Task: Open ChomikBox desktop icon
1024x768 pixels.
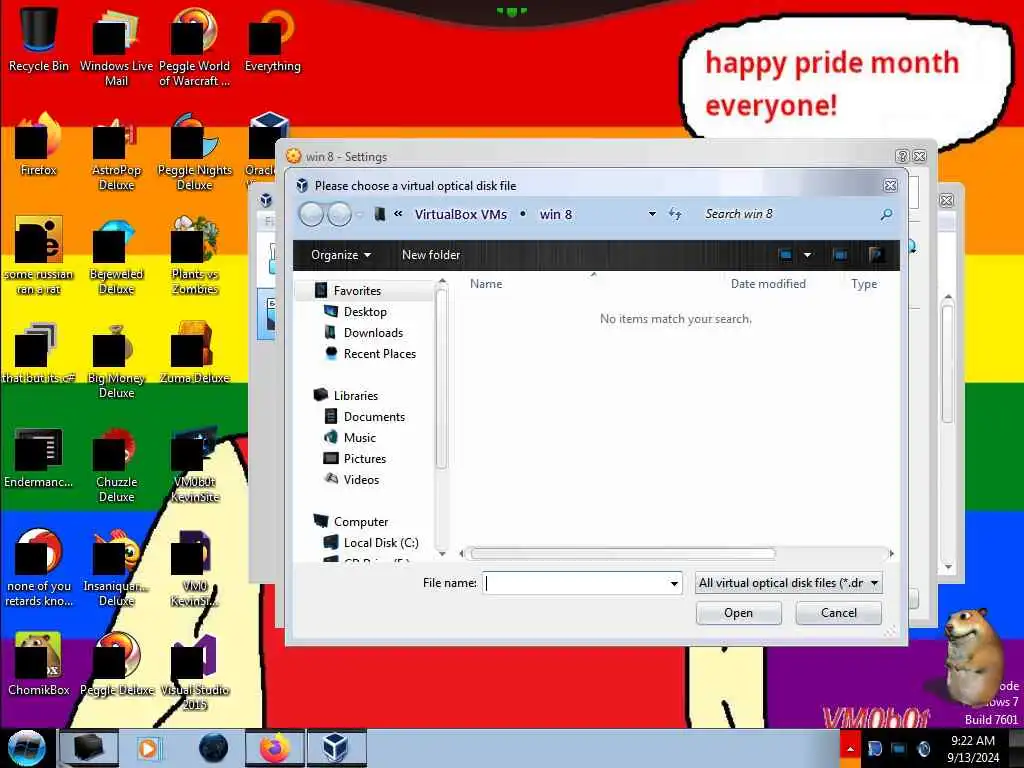Action: point(39,664)
